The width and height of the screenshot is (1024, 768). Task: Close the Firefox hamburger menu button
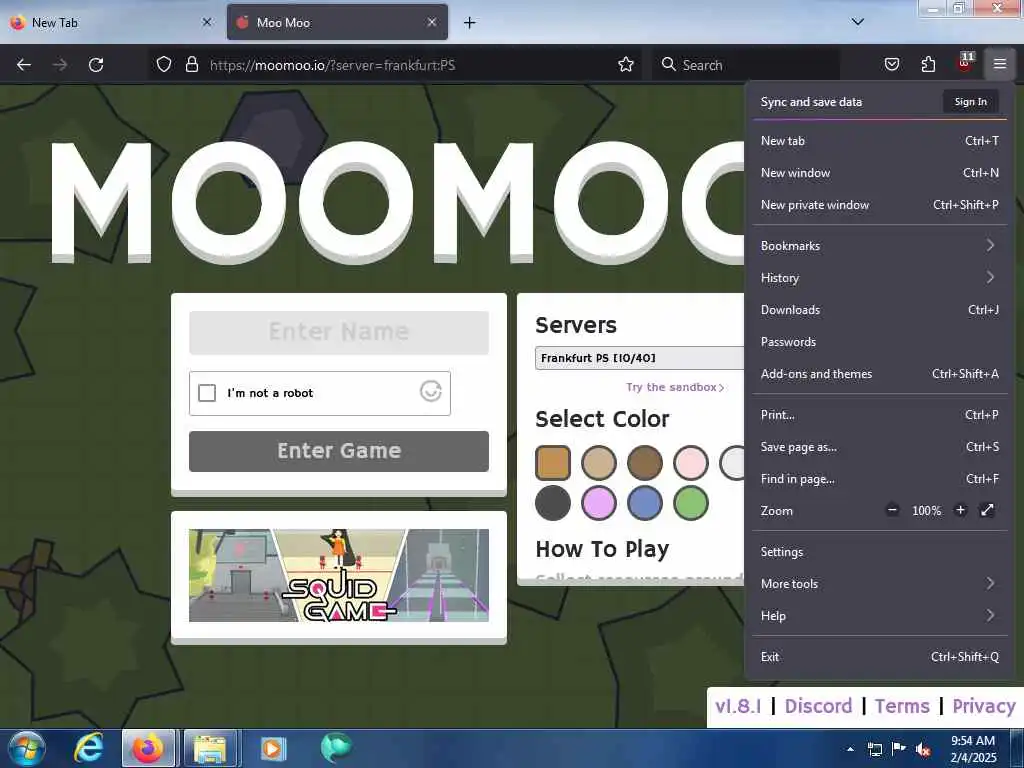click(x=1000, y=65)
